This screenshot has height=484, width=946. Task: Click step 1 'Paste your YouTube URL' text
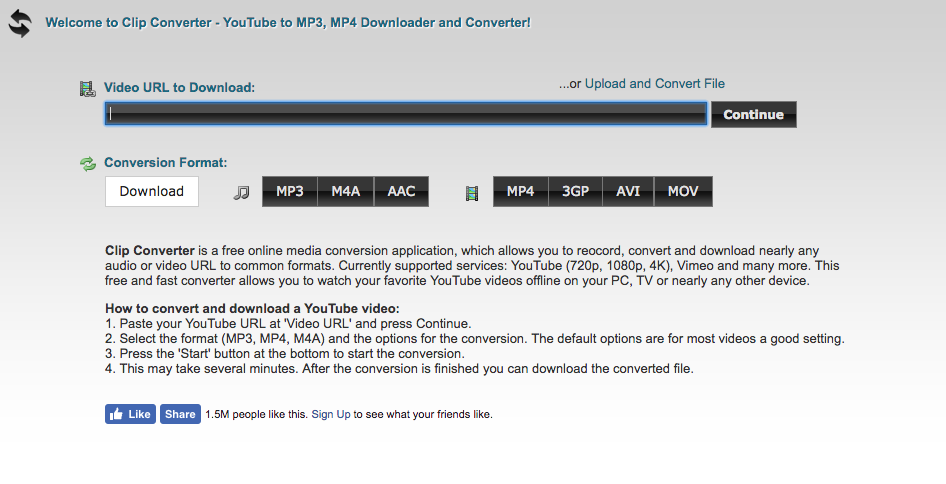288,323
